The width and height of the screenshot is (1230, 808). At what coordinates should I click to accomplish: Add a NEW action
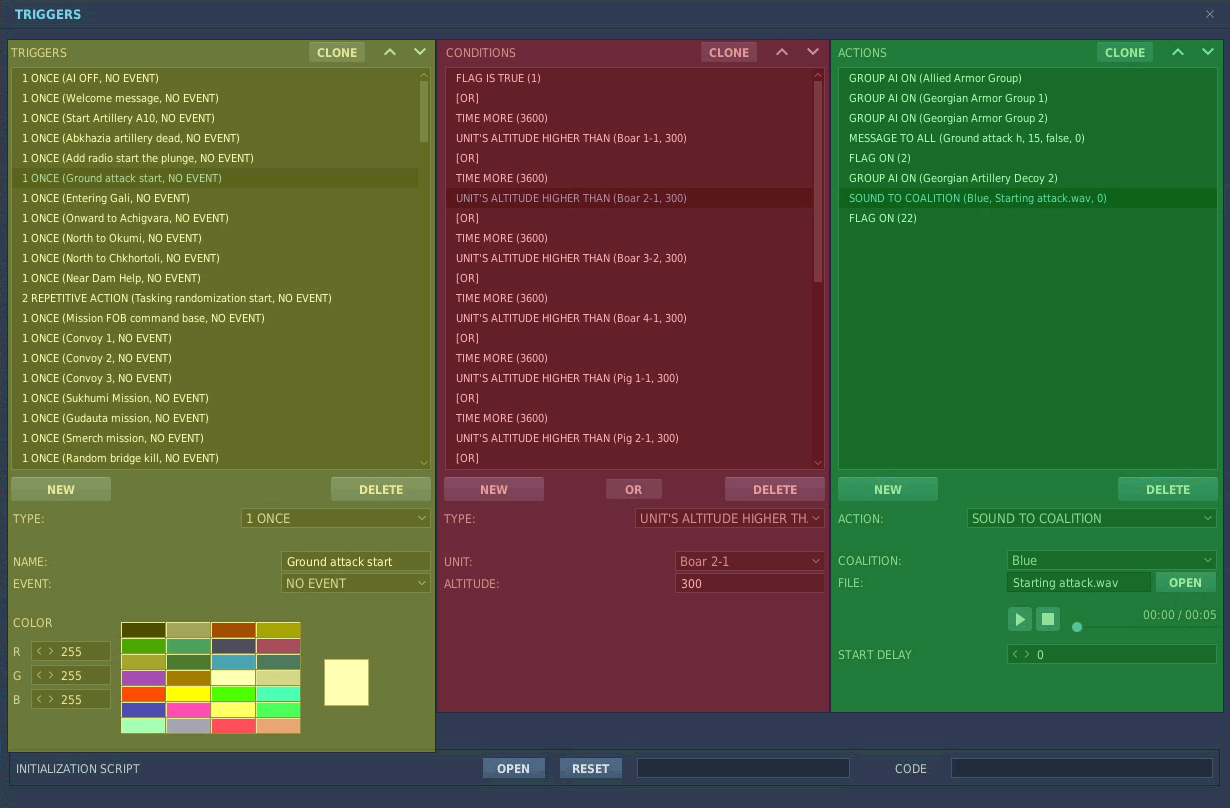tap(888, 489)
